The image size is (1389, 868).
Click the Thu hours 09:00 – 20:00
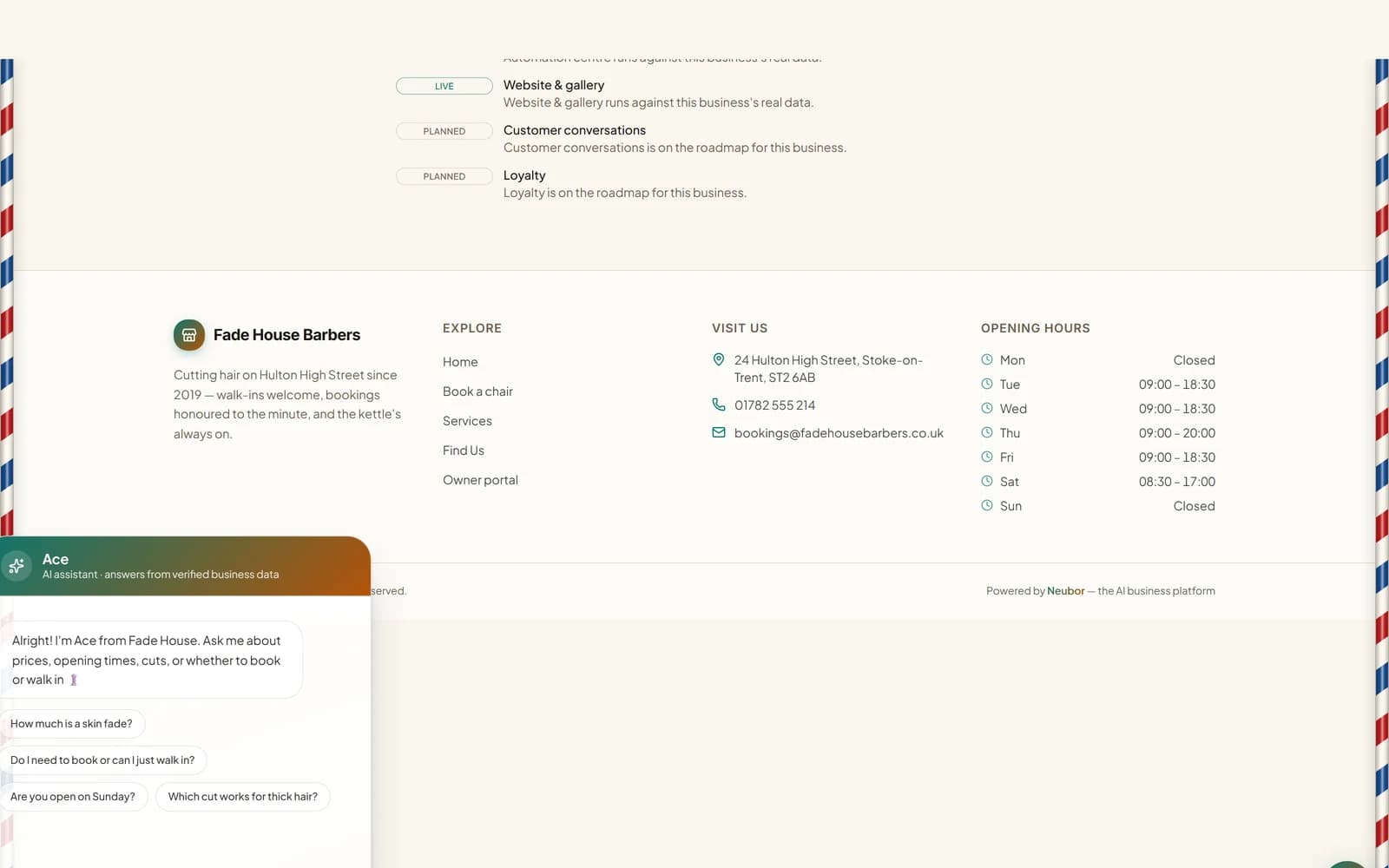click(x=1177, y=433)
